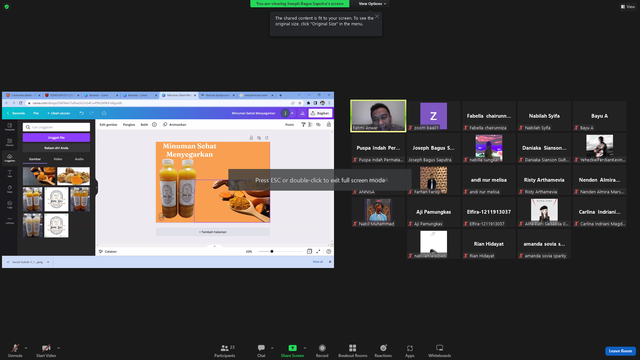Open Catatan notes in the bottom bar
The width and height of the screenshot is (640, 360).
point(108,251)
